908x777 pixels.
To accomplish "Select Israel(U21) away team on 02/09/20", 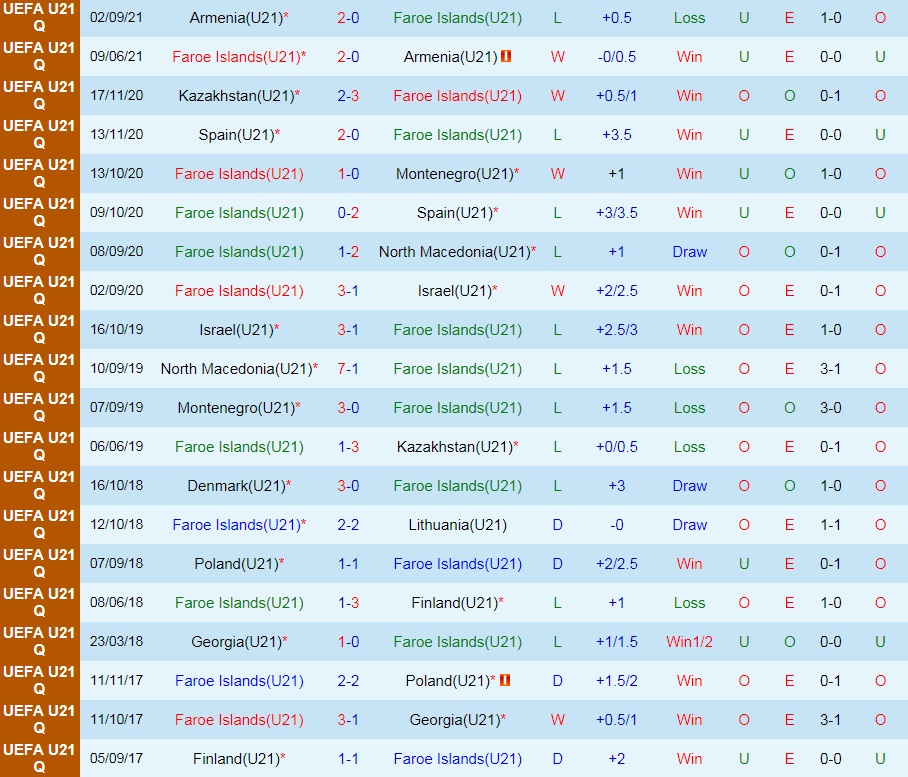I will point(454,291).
